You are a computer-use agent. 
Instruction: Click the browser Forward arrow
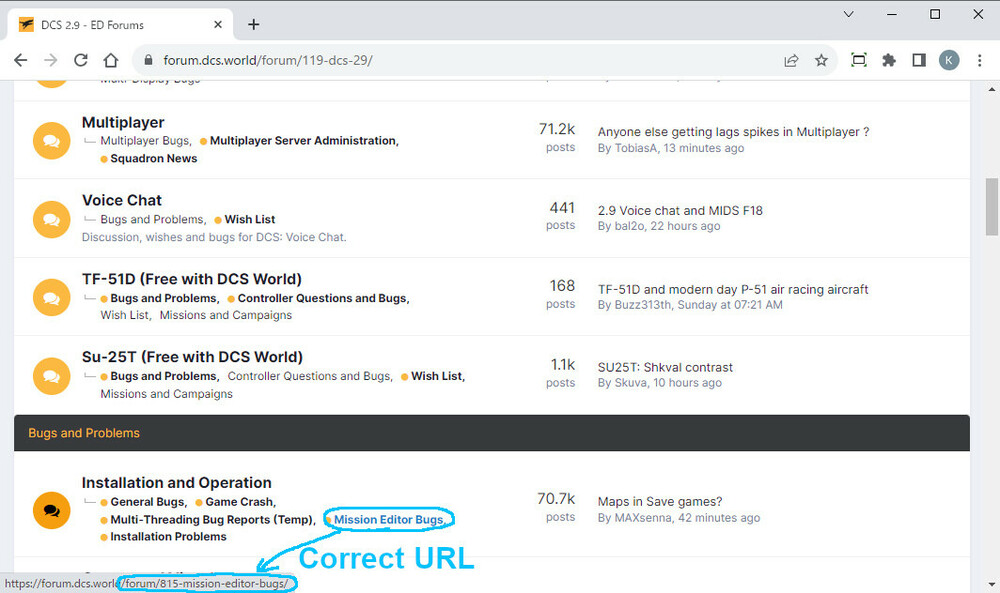[x=50, y=60]
